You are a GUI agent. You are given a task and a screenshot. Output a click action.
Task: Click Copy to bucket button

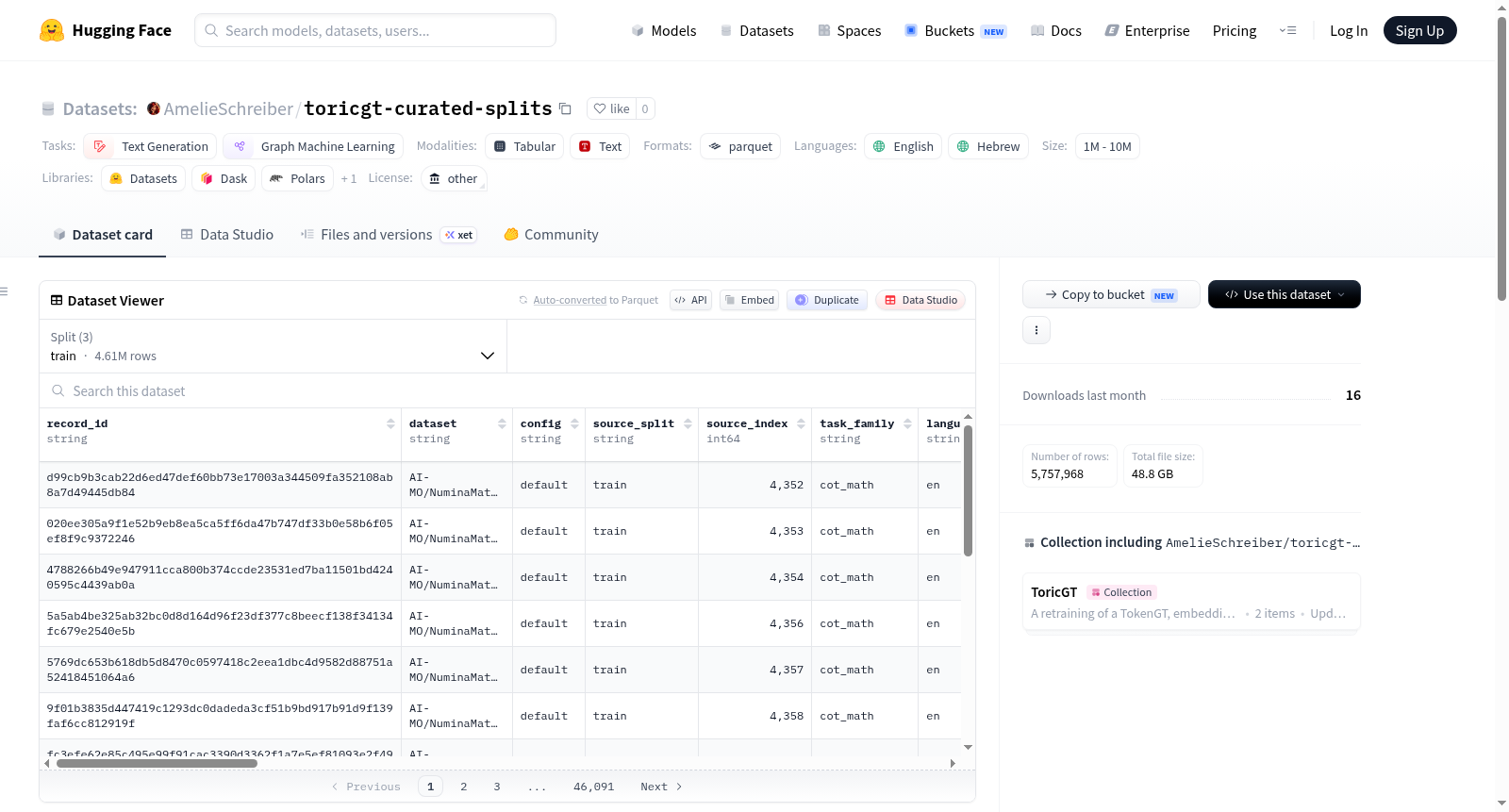[1111, 294]
